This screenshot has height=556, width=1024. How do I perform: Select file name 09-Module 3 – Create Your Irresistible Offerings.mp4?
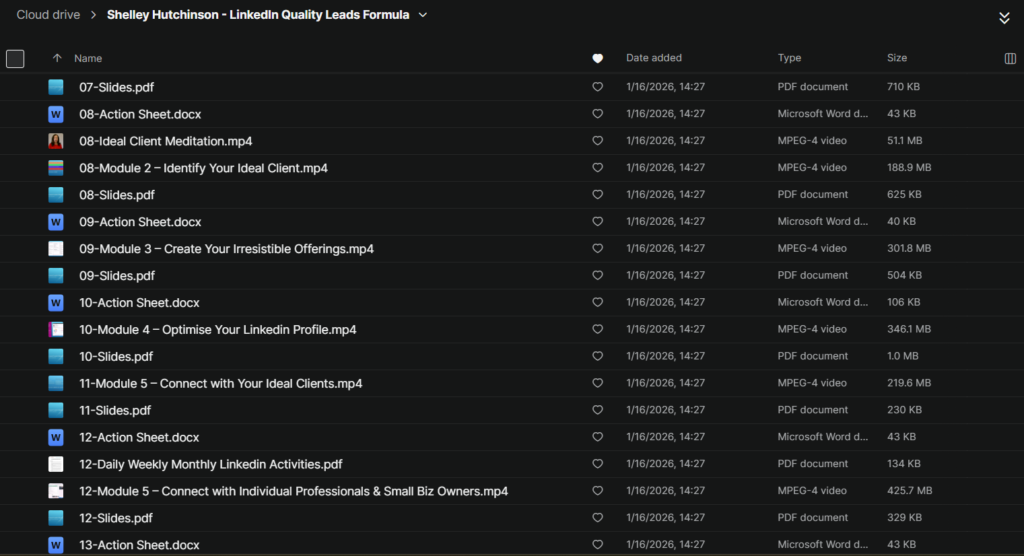(227, 249)
